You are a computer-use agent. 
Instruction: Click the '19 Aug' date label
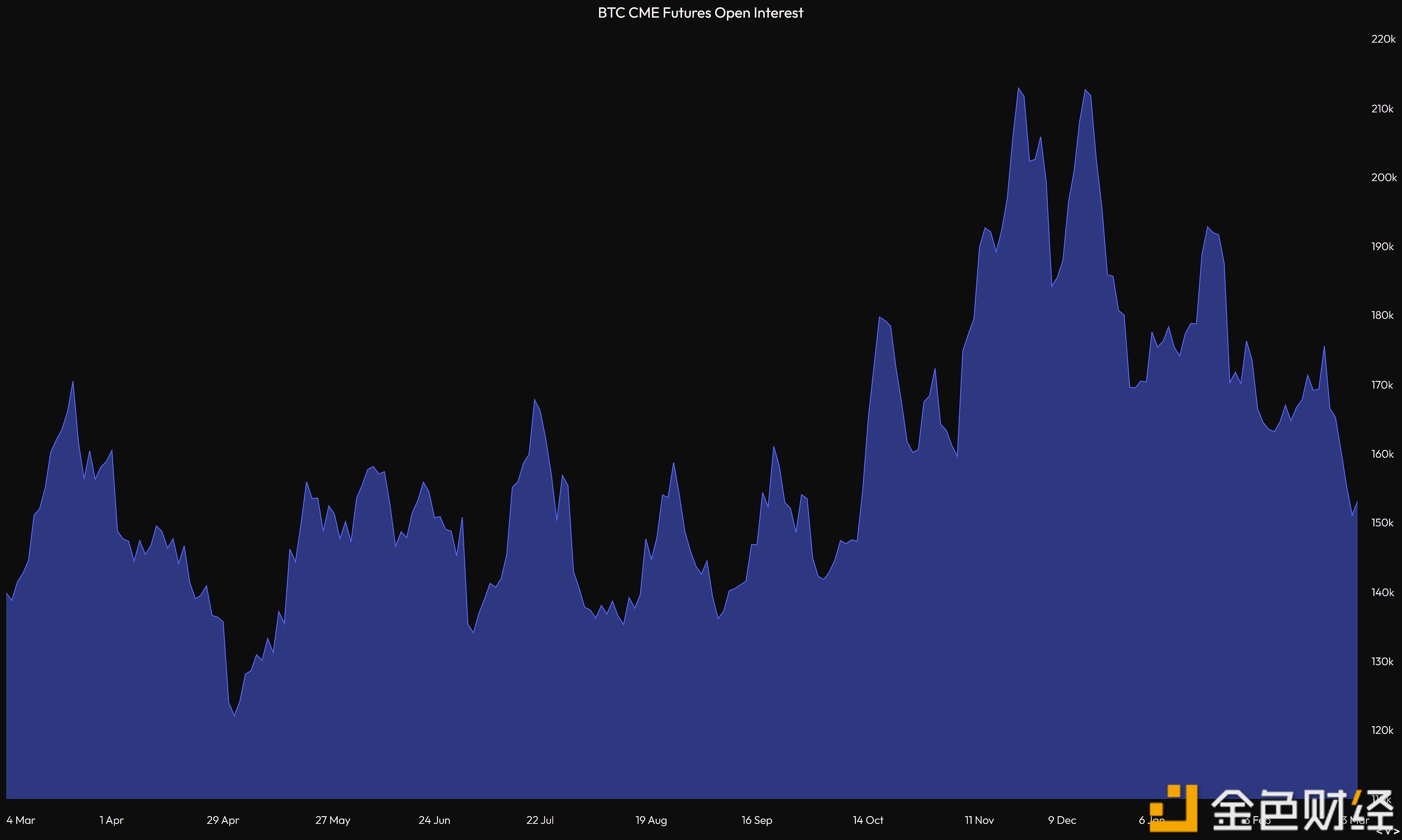[x=650, y=820]
